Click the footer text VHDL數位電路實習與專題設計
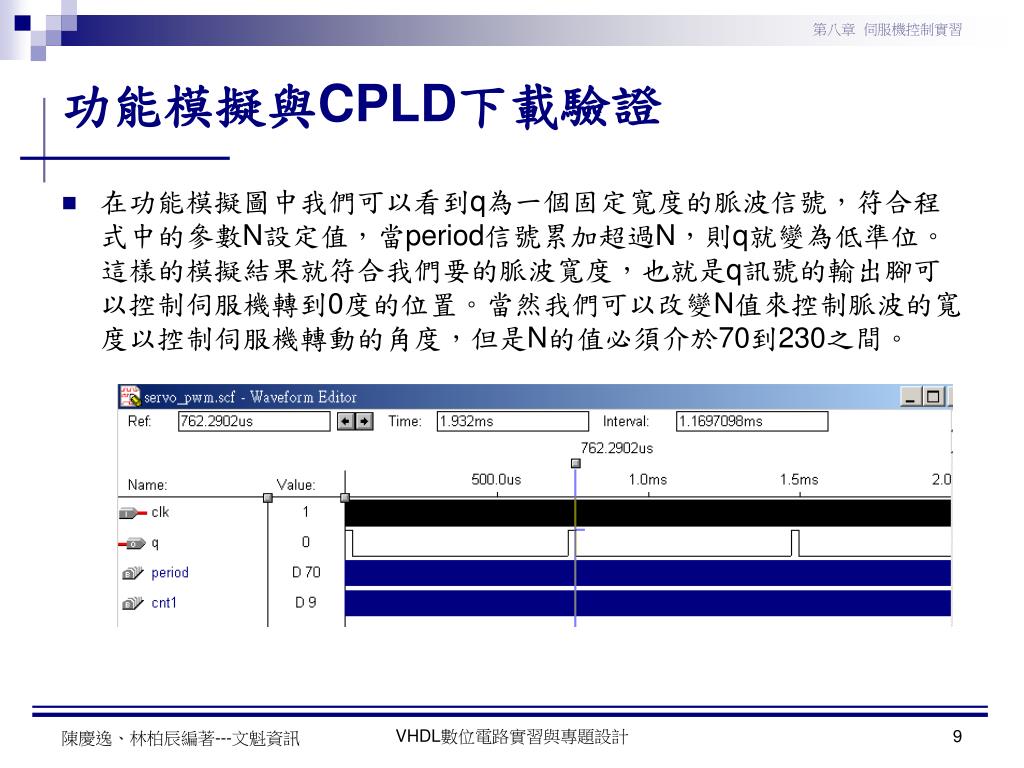Viewport: 1024px width, 768px height. pyautogui.click(x=512, y=737)
